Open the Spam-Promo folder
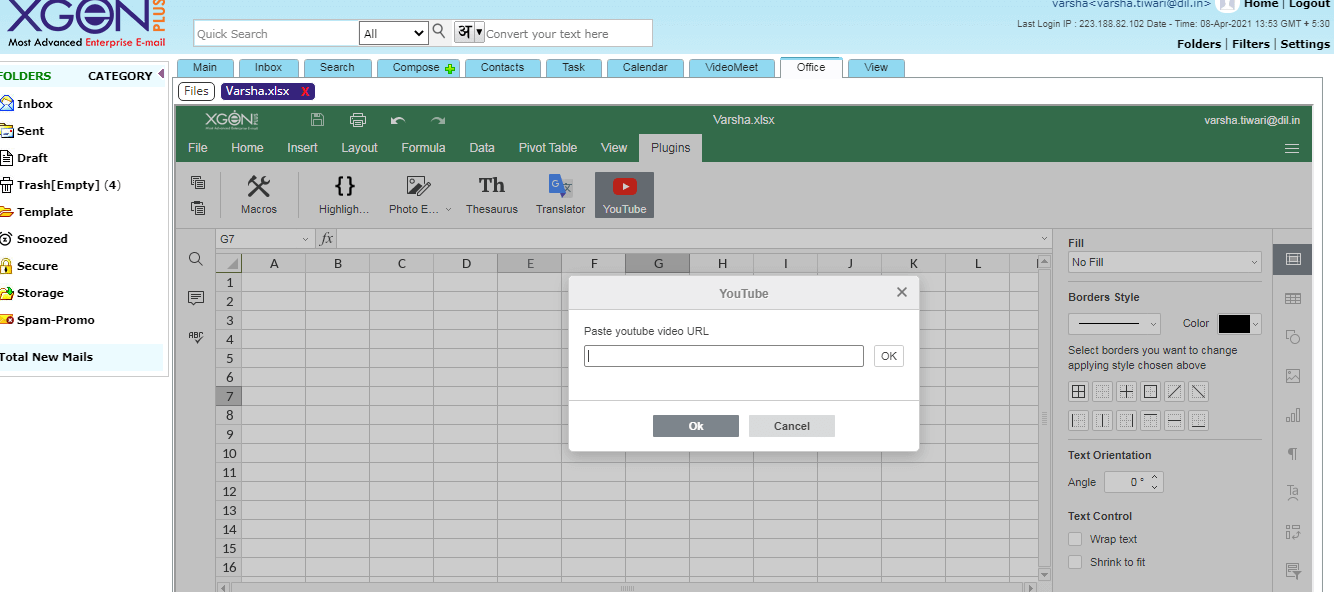This screenshot has width=1334, height=592. click(55, 320)
